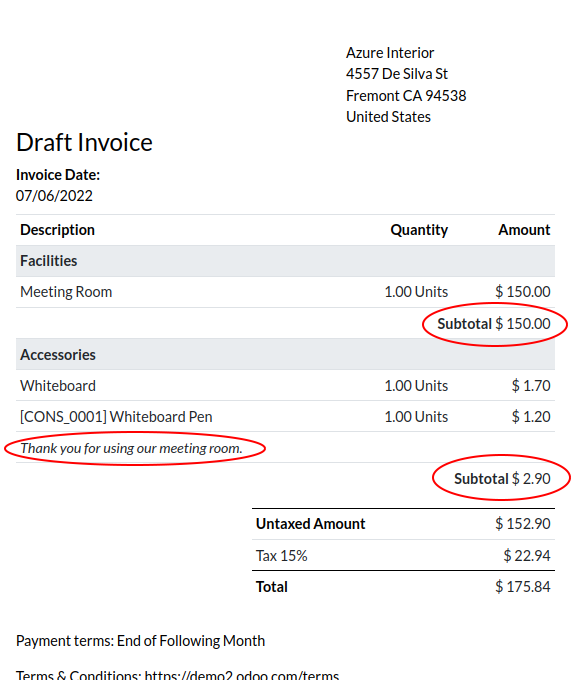Open the demo2.odoo.com/terms link
The image size is (577, 680).
(x=242, y=674)
